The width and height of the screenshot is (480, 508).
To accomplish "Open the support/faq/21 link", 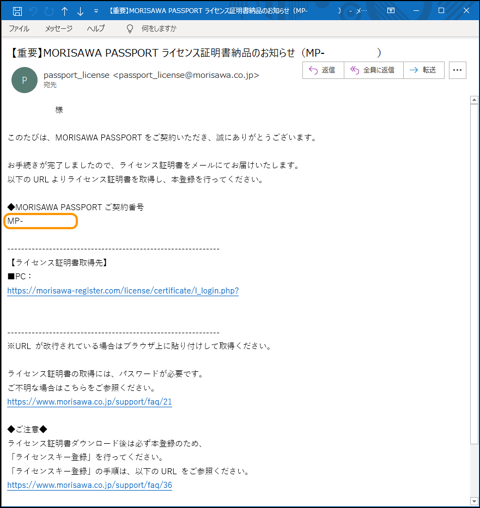I will [x=89, y=402].
